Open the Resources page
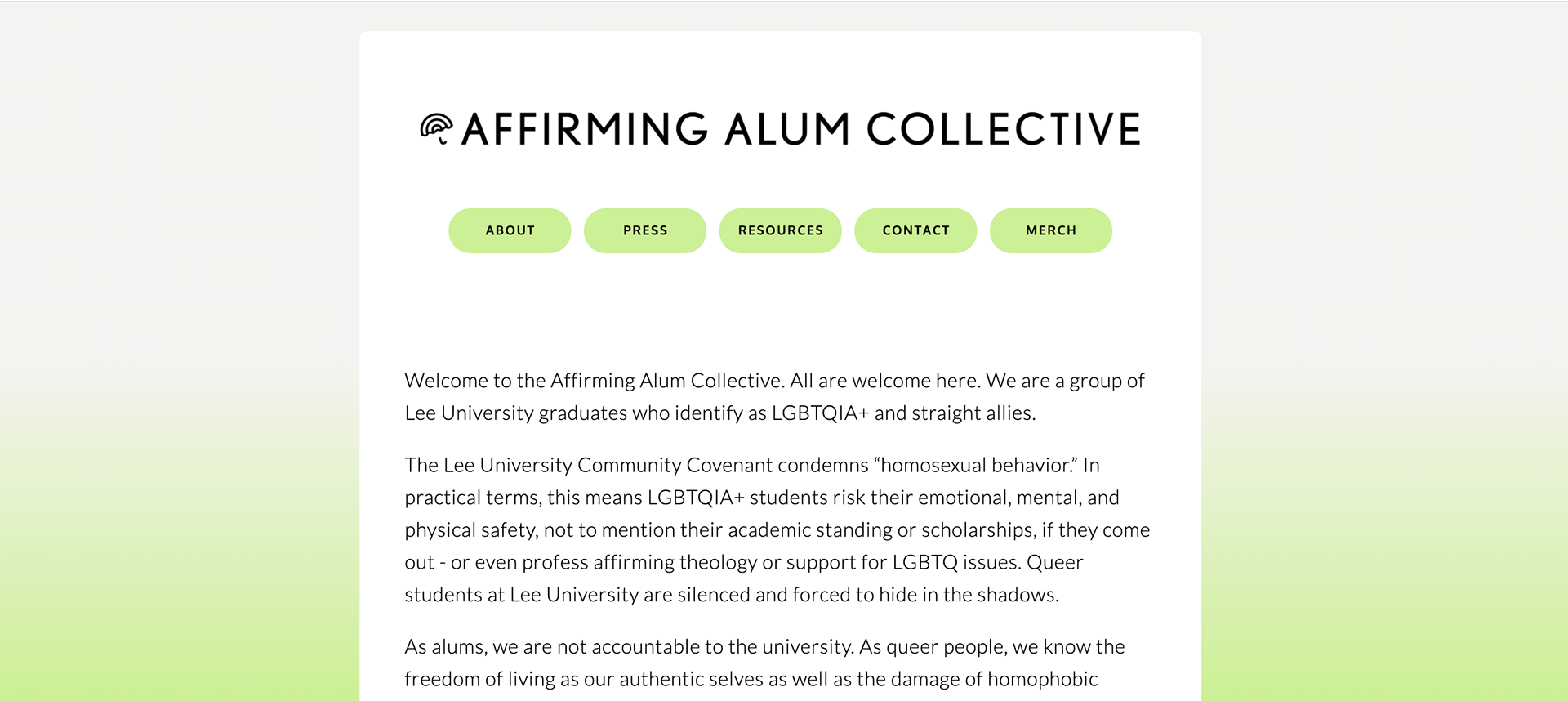The image size is (1568, 701). pos(781,230)
